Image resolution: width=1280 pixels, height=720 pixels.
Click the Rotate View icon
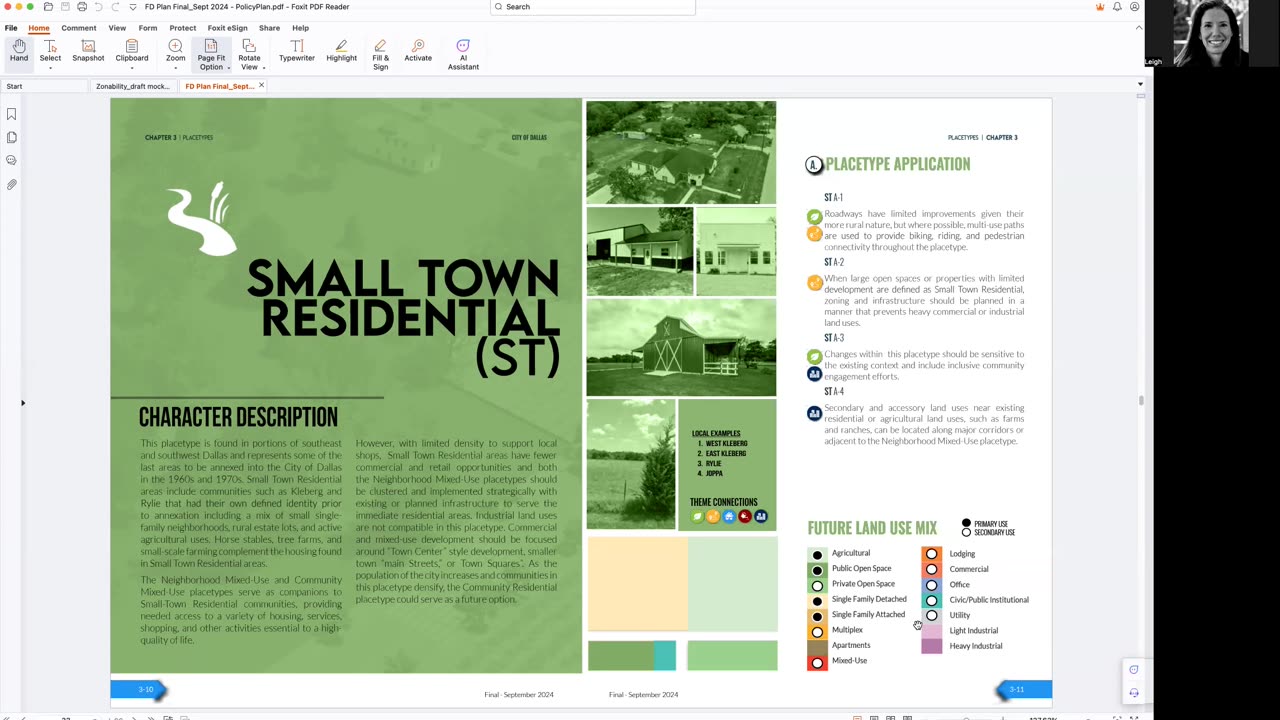click(249, 46)
